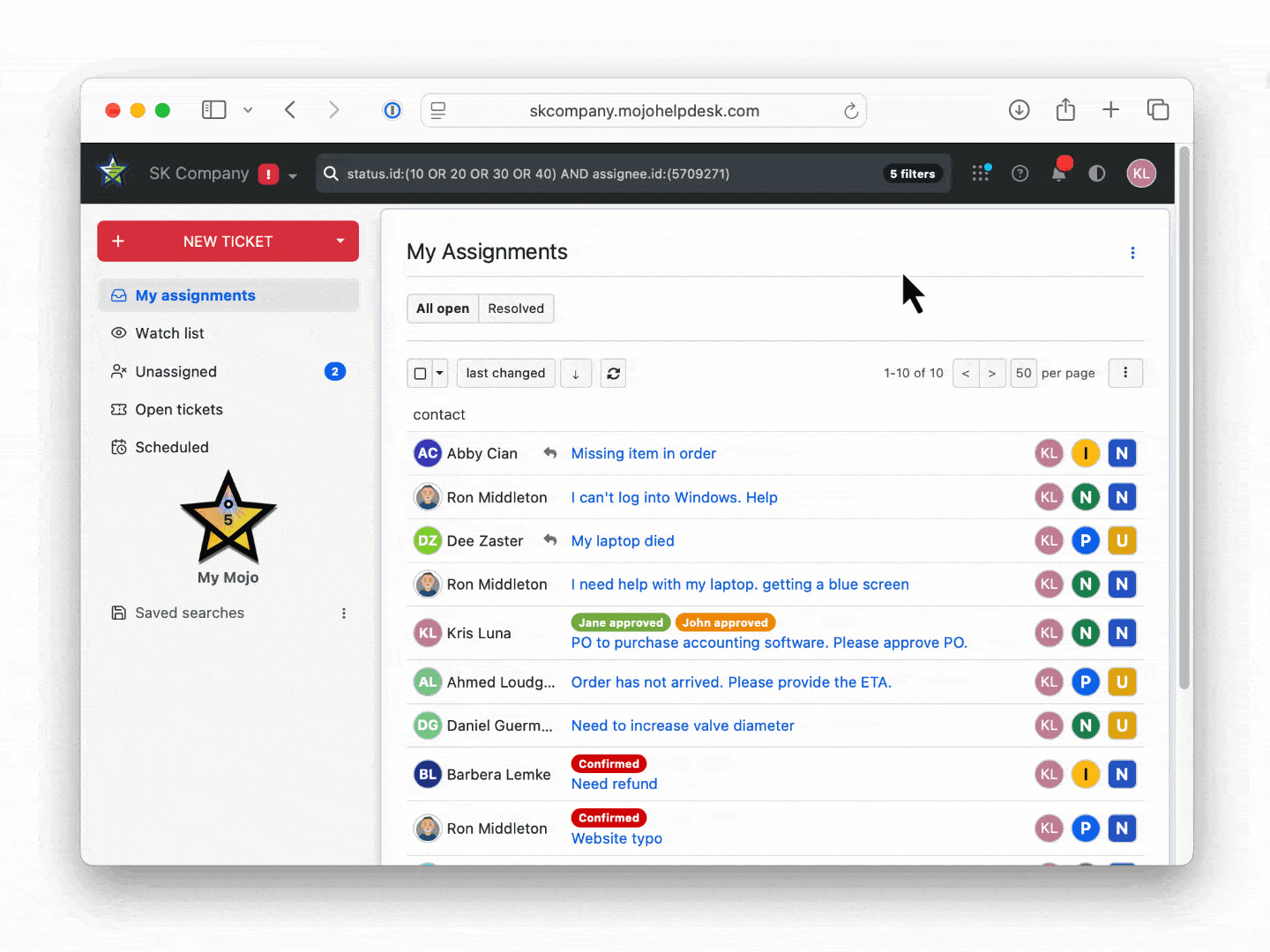Viewport: 1270px width, 952px height.
Task: Open the 'Missing item in order' ticket
Action: tap(643, 454)
